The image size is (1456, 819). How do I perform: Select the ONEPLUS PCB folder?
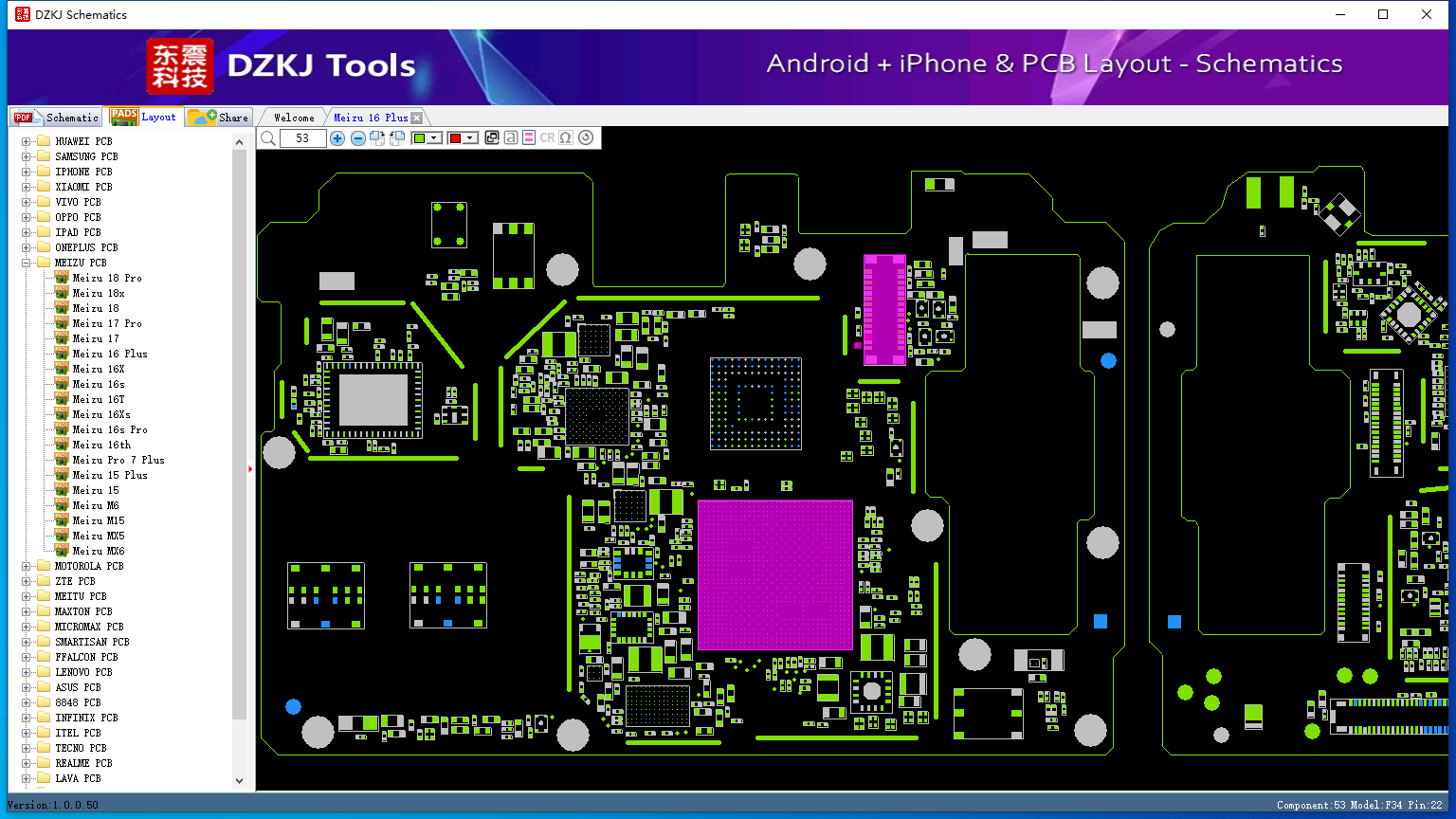coord(86,247)
